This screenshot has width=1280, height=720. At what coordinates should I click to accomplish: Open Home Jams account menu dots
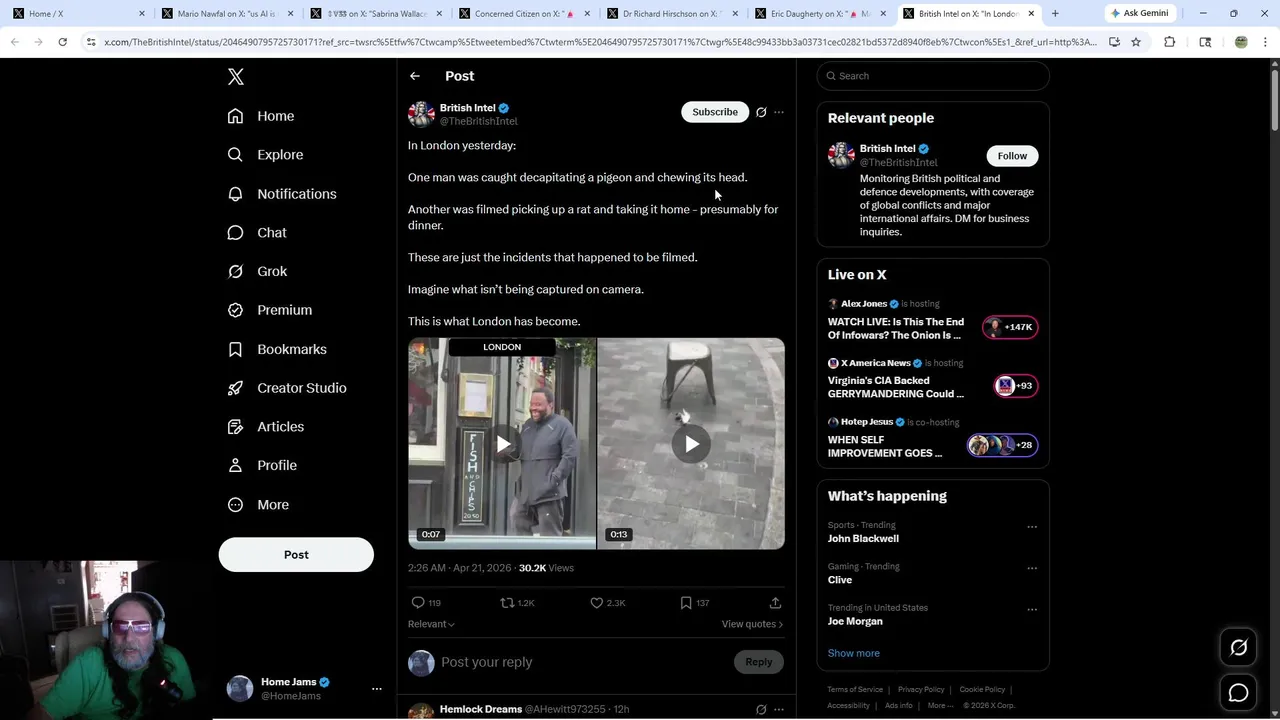pos(377,689)
